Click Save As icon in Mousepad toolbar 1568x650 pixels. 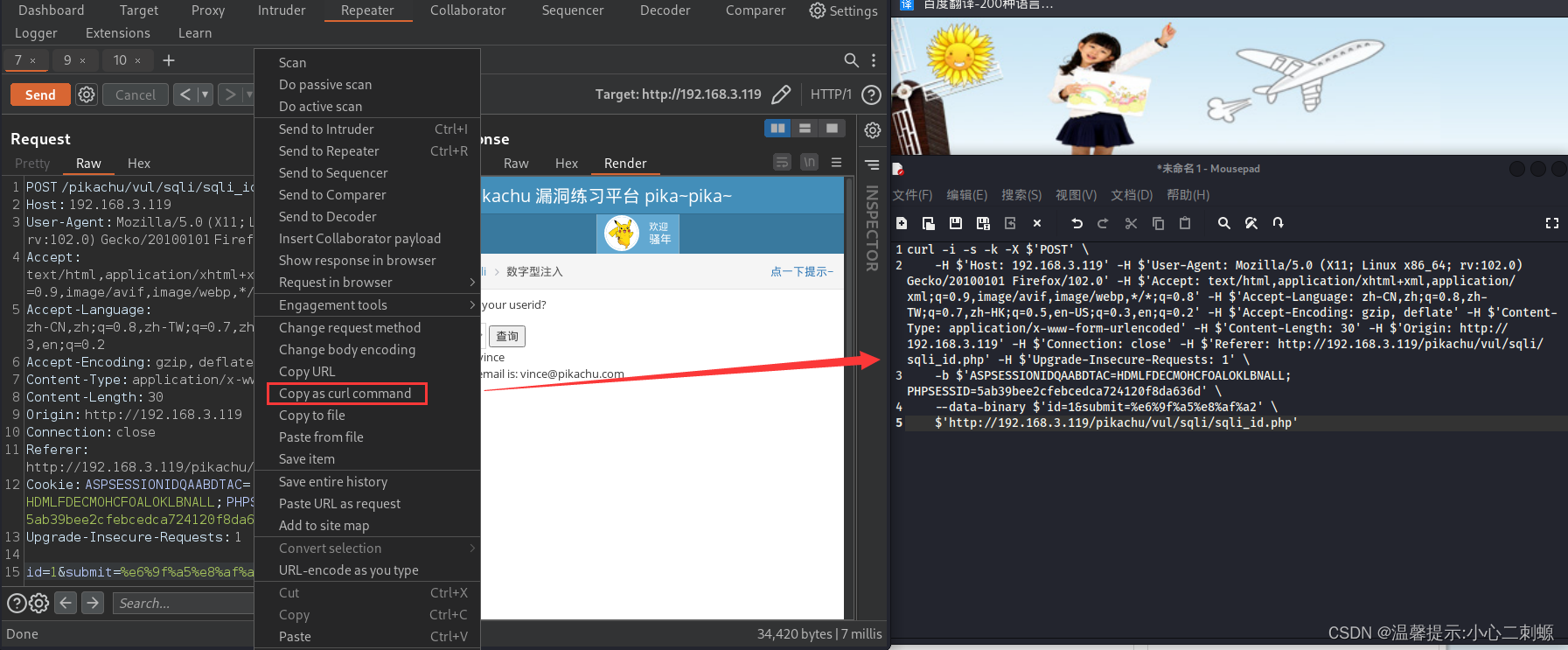(983, 223)
